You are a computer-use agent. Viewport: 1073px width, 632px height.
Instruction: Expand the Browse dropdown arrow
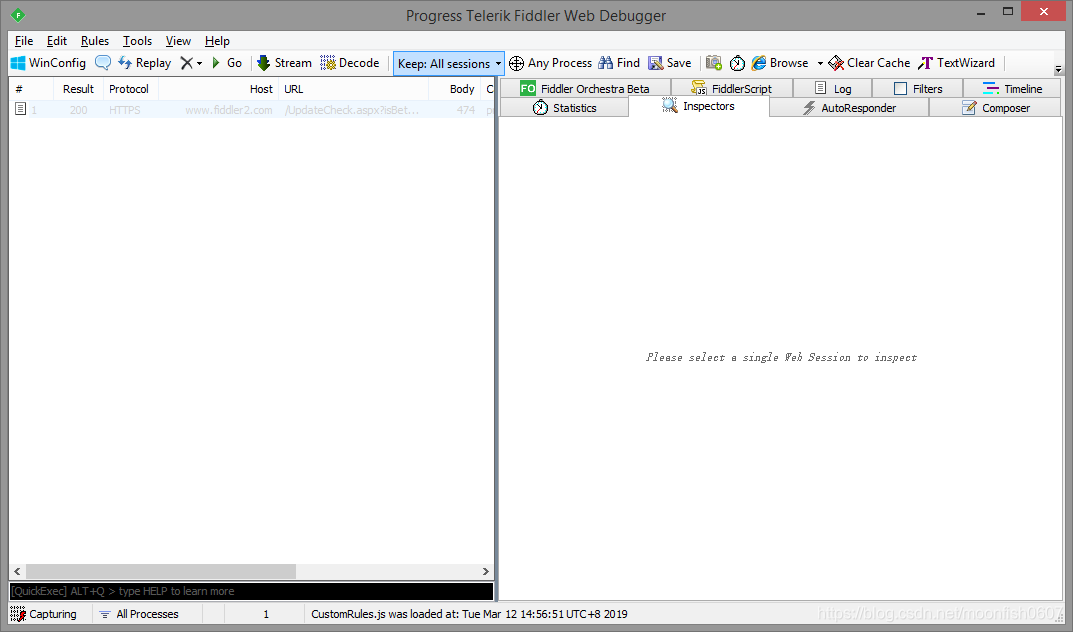pyautogui.click(x=820, y=64)
